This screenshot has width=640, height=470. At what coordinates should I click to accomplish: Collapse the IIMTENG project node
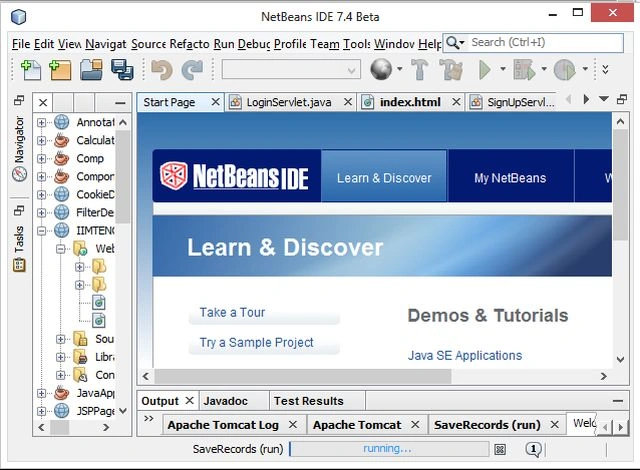(x=41, y=231)
